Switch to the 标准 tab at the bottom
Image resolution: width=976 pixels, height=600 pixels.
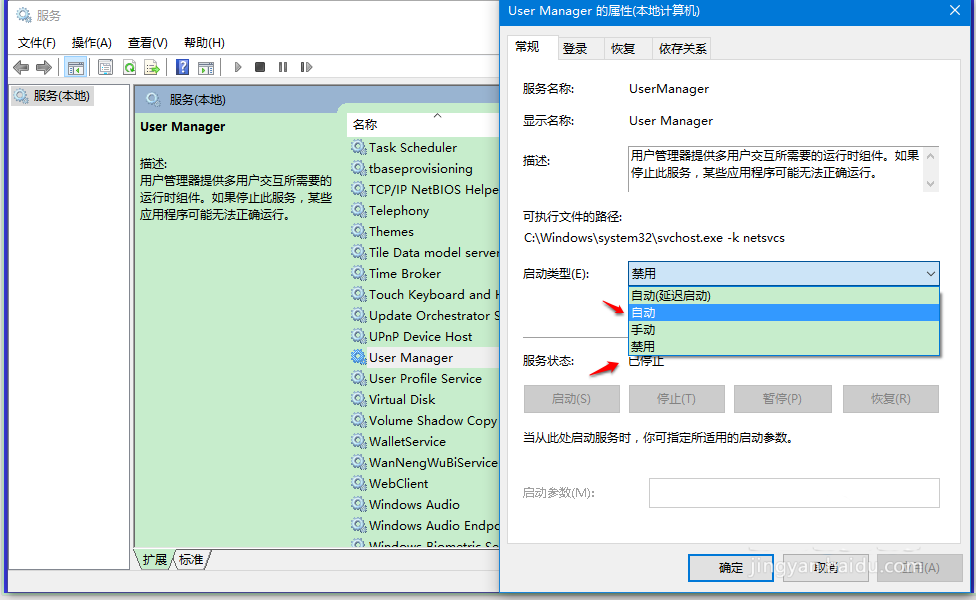[190, 560]
